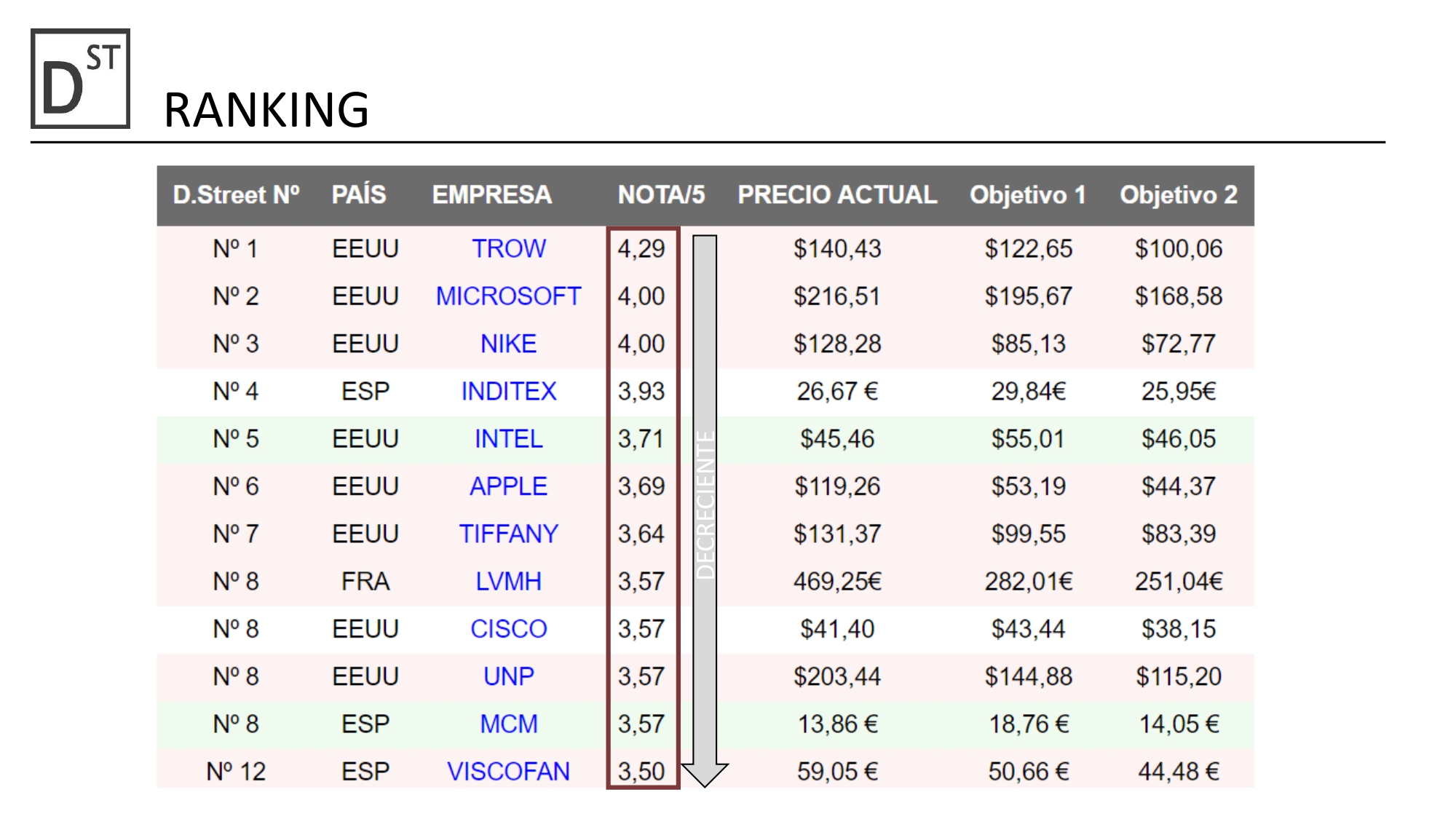Open the UNP company link

(508, 676)
